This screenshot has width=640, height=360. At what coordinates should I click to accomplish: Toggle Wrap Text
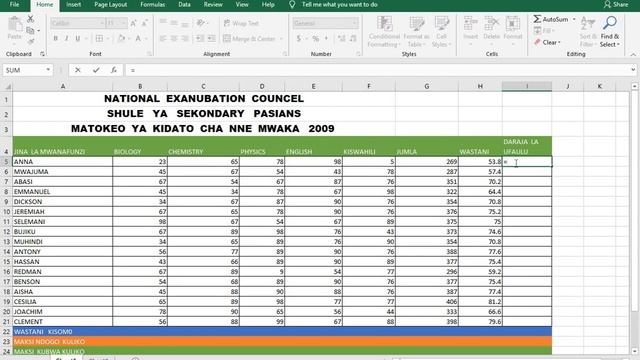241,23
